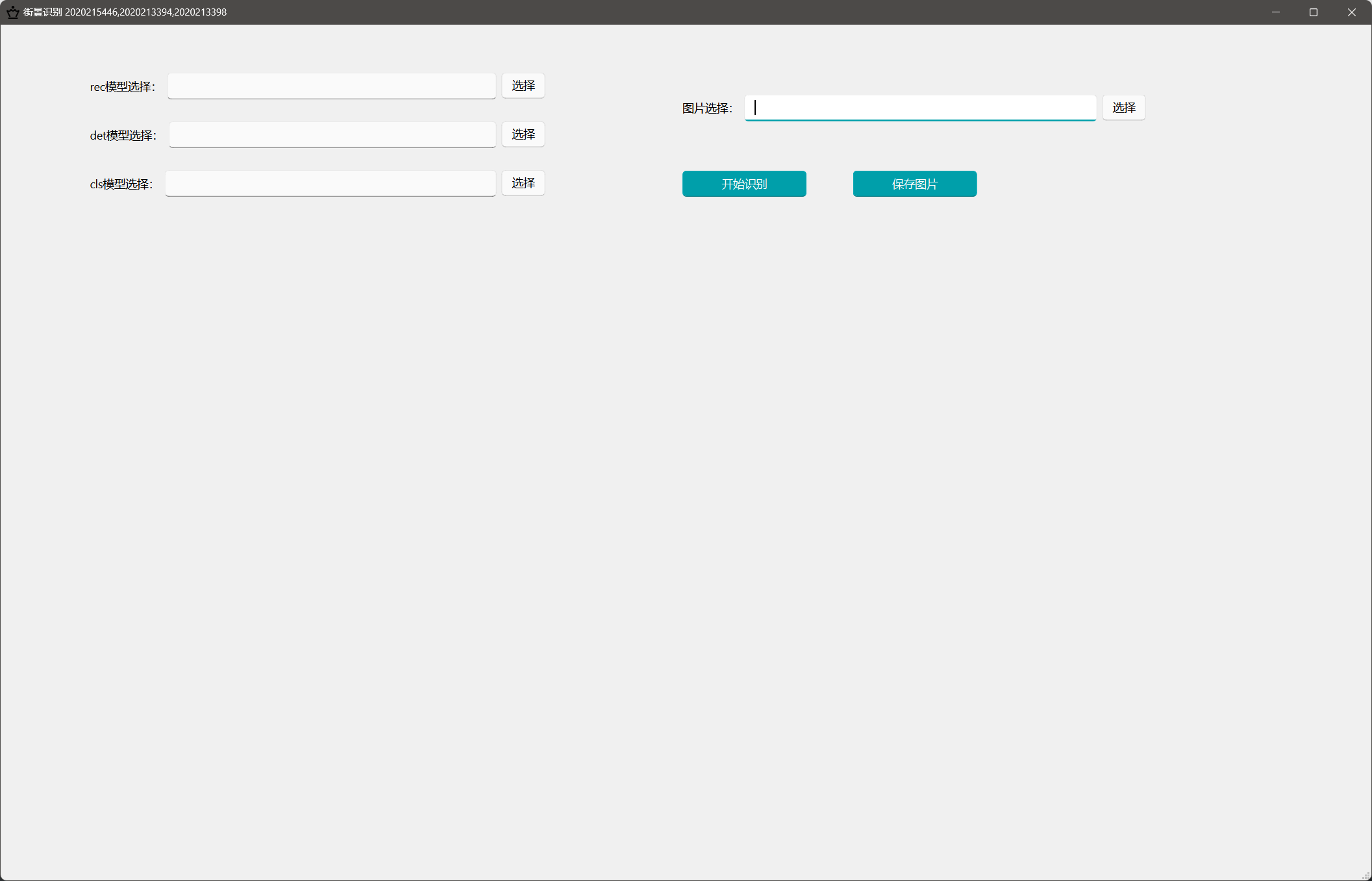Minimize the 街景识别 window
Image resolution: width=1372 pixels, height=881 pixels.
click(x=1275, y=12)
